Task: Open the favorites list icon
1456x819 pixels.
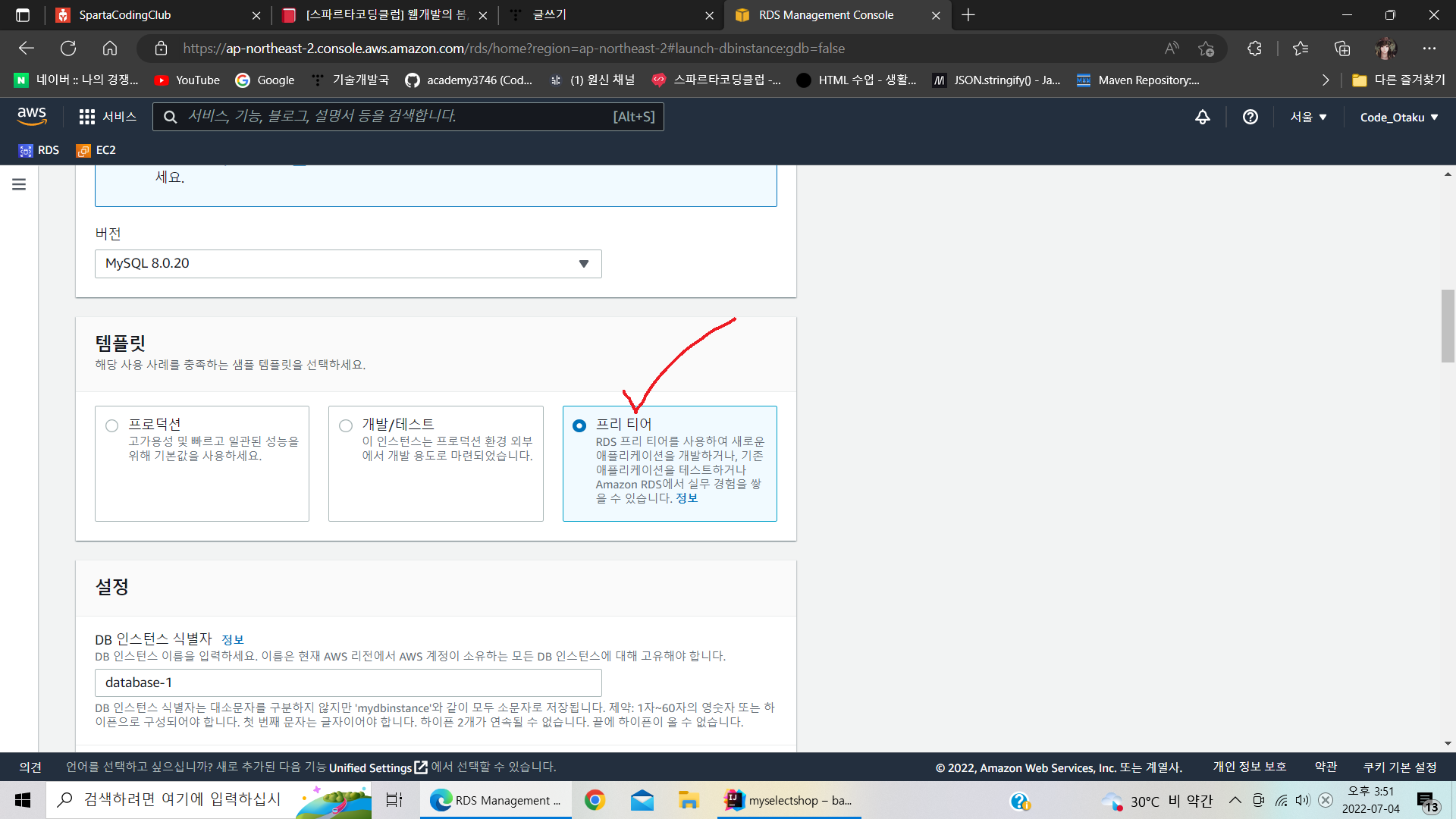Action: pyautogui.click(x=1301, y=49)
